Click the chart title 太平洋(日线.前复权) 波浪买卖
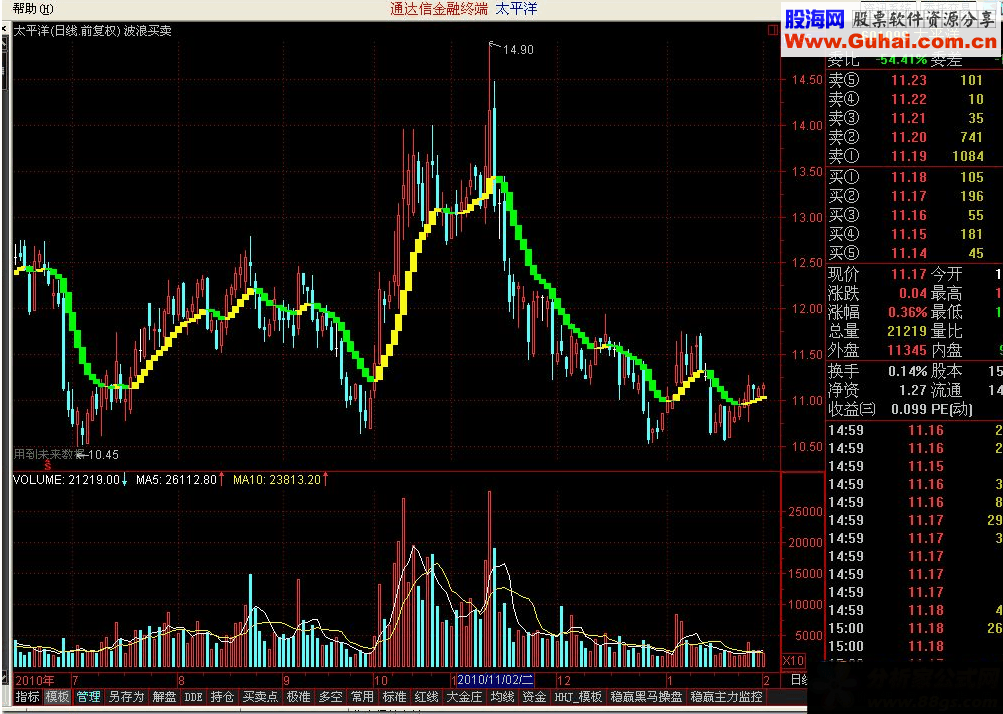The width and height of the screenshot is (1003, 714). point(93,30)
